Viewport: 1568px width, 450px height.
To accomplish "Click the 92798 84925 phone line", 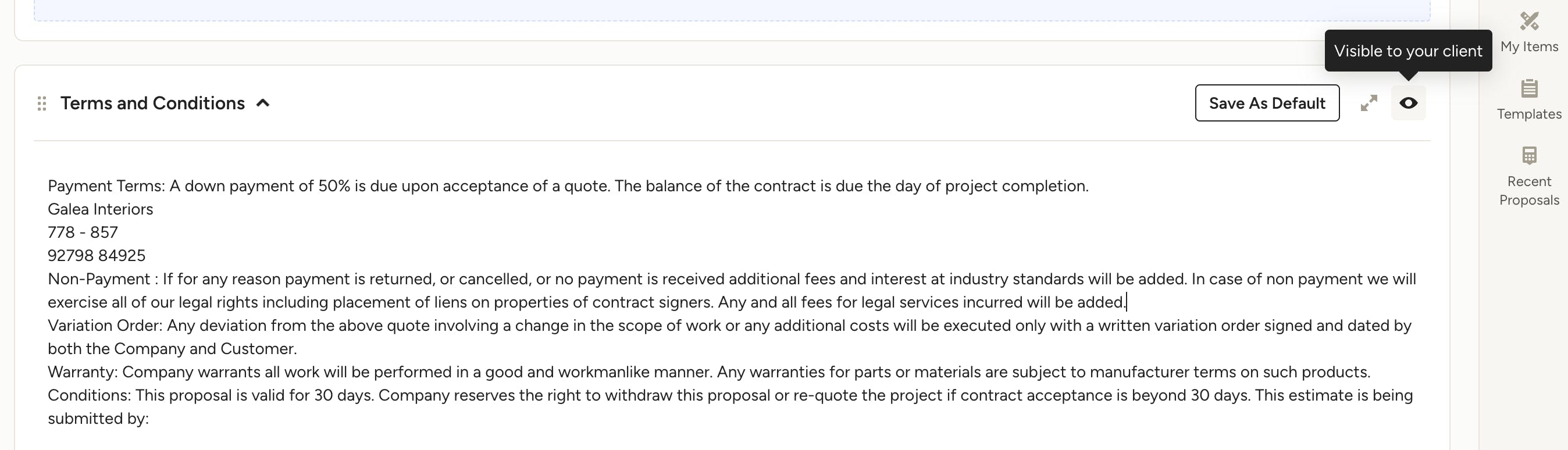I will coord(97,255).
